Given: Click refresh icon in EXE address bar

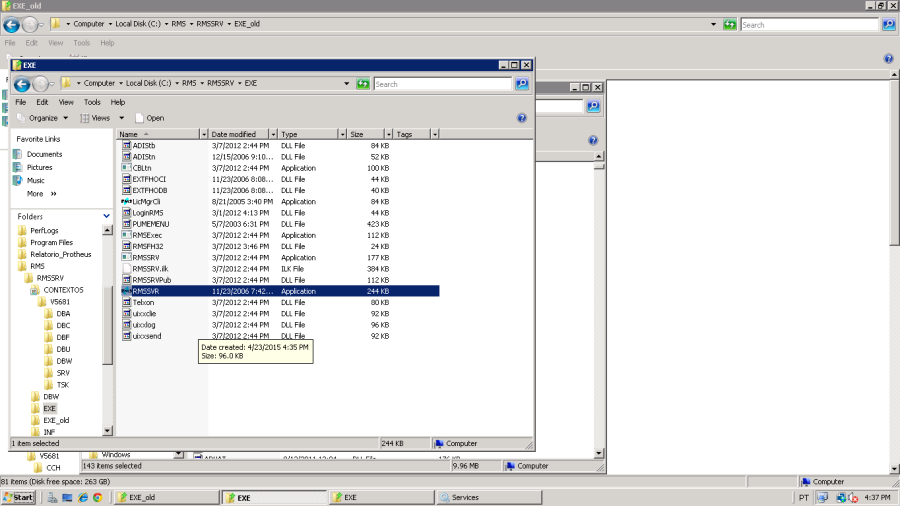Looking at the screenshot, I should point(363,84).
